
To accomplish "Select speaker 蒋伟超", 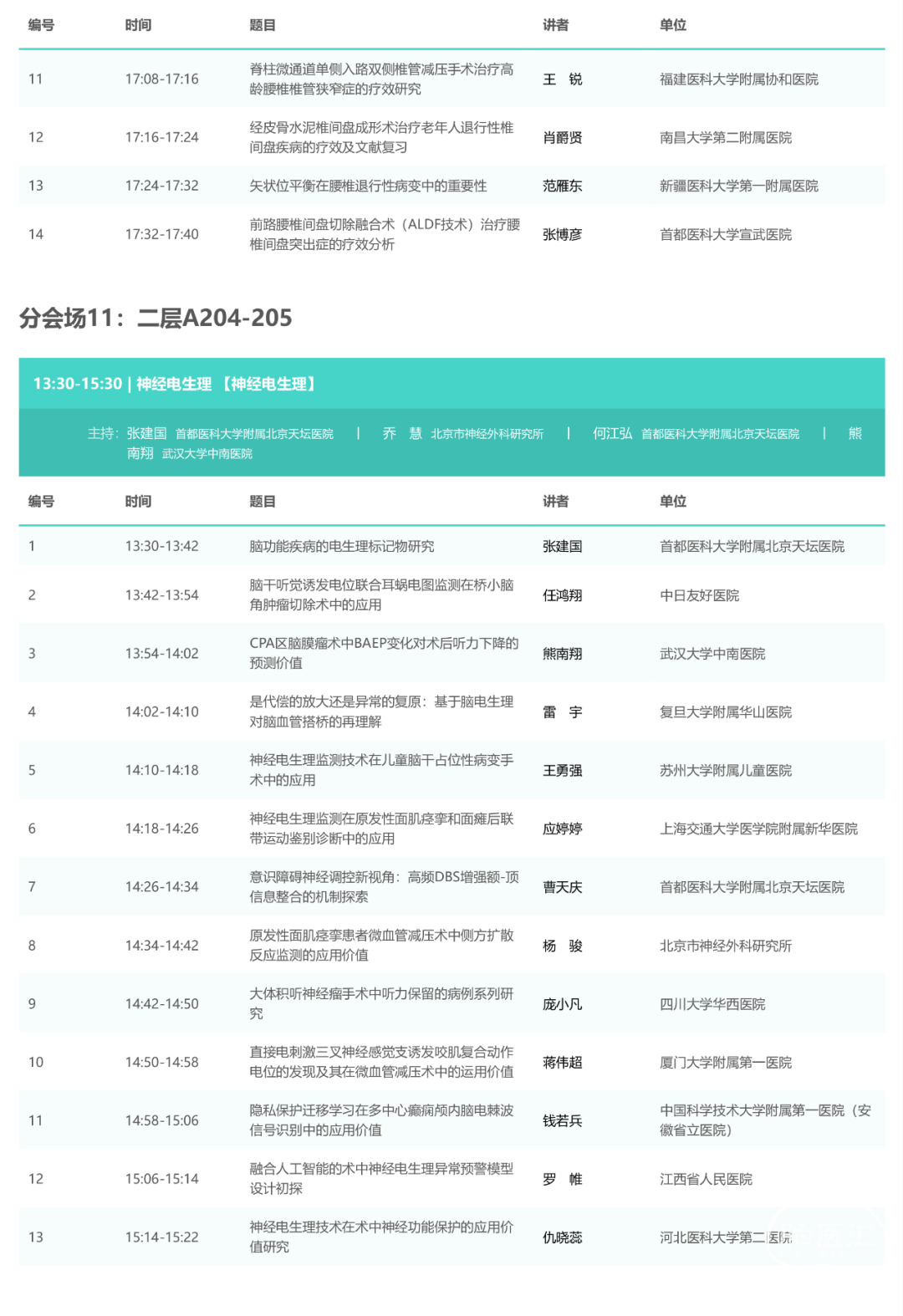I will (x=562, y=1062).
